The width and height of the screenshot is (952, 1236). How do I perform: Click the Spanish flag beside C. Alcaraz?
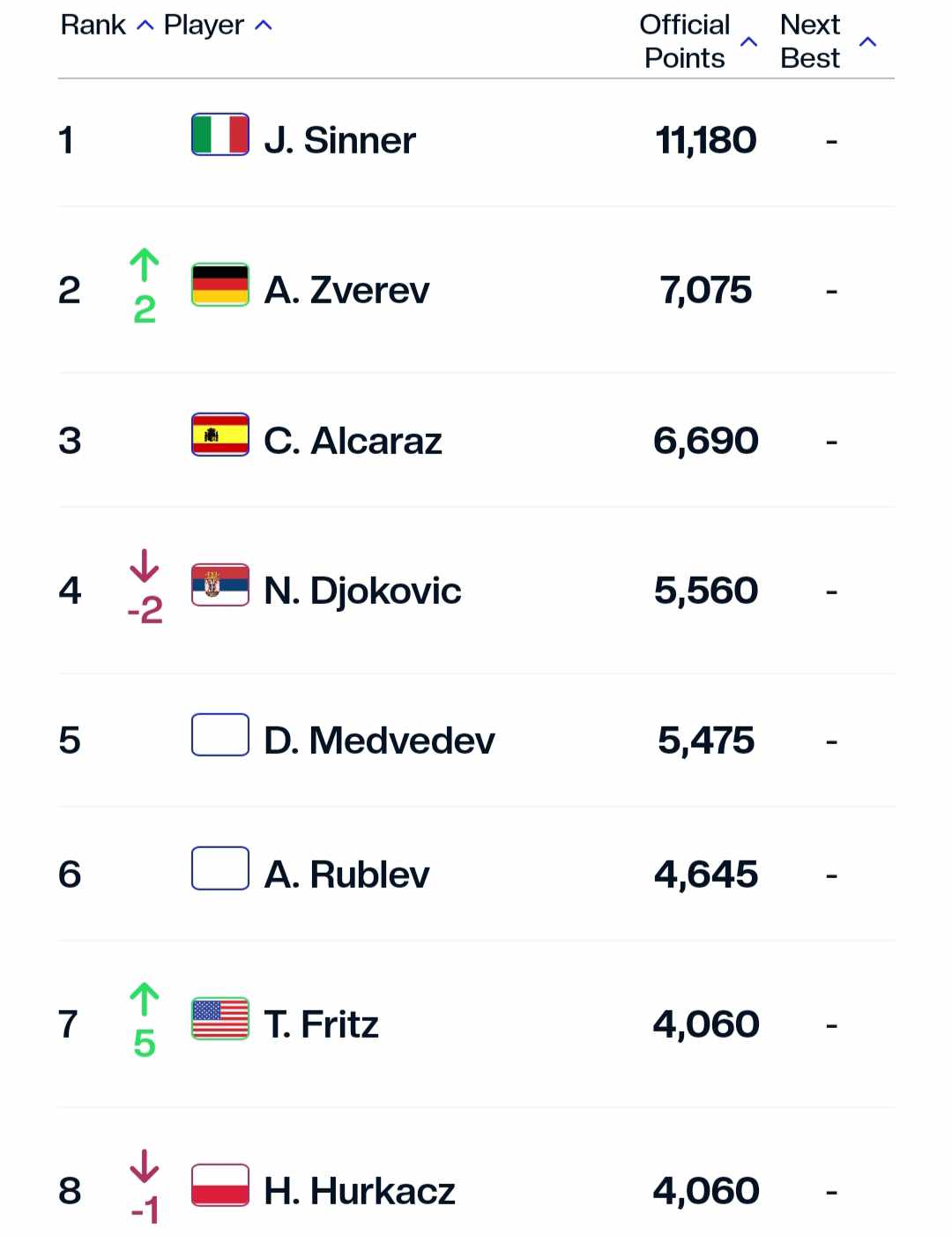point(220,435)
